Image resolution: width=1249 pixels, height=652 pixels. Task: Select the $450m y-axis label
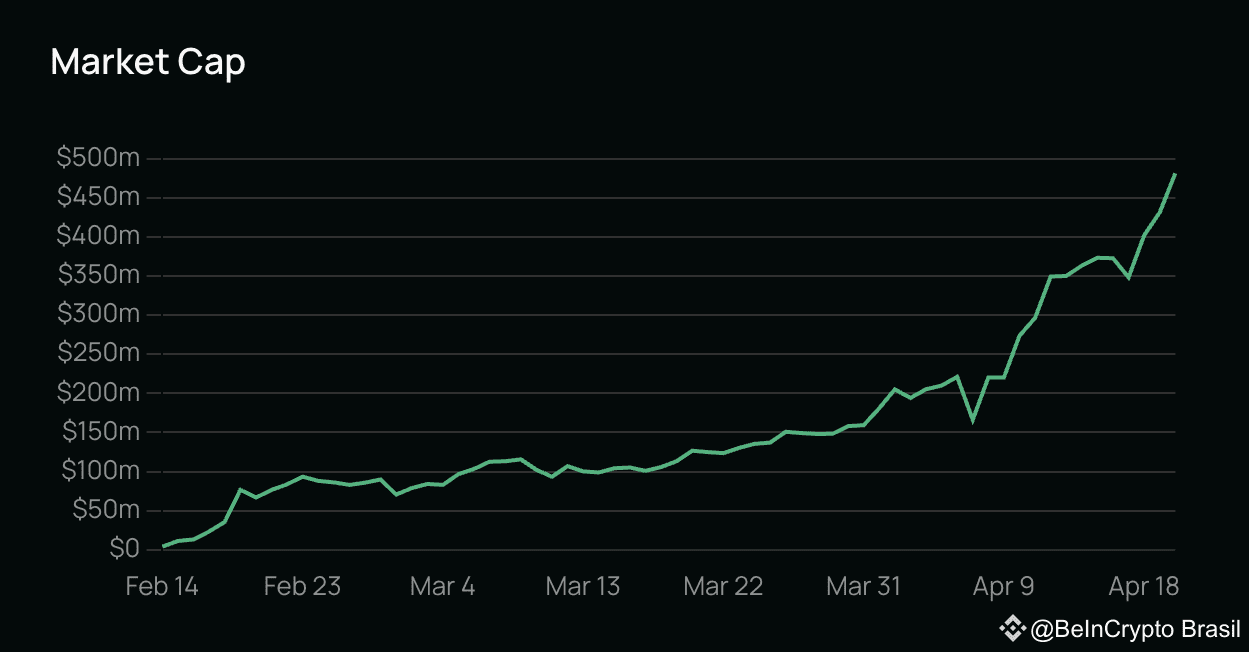coord(98,197)
